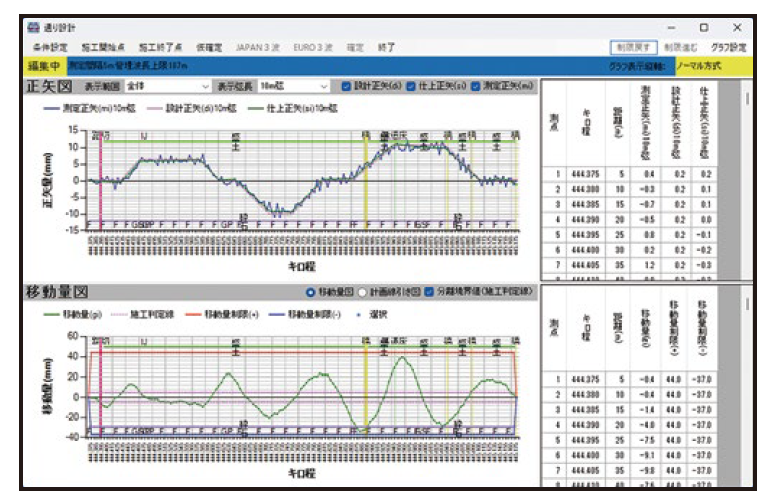
Task: Toggle the 分離境界値(施工判定線) checkbox
Action: click(x=428, y=292)
